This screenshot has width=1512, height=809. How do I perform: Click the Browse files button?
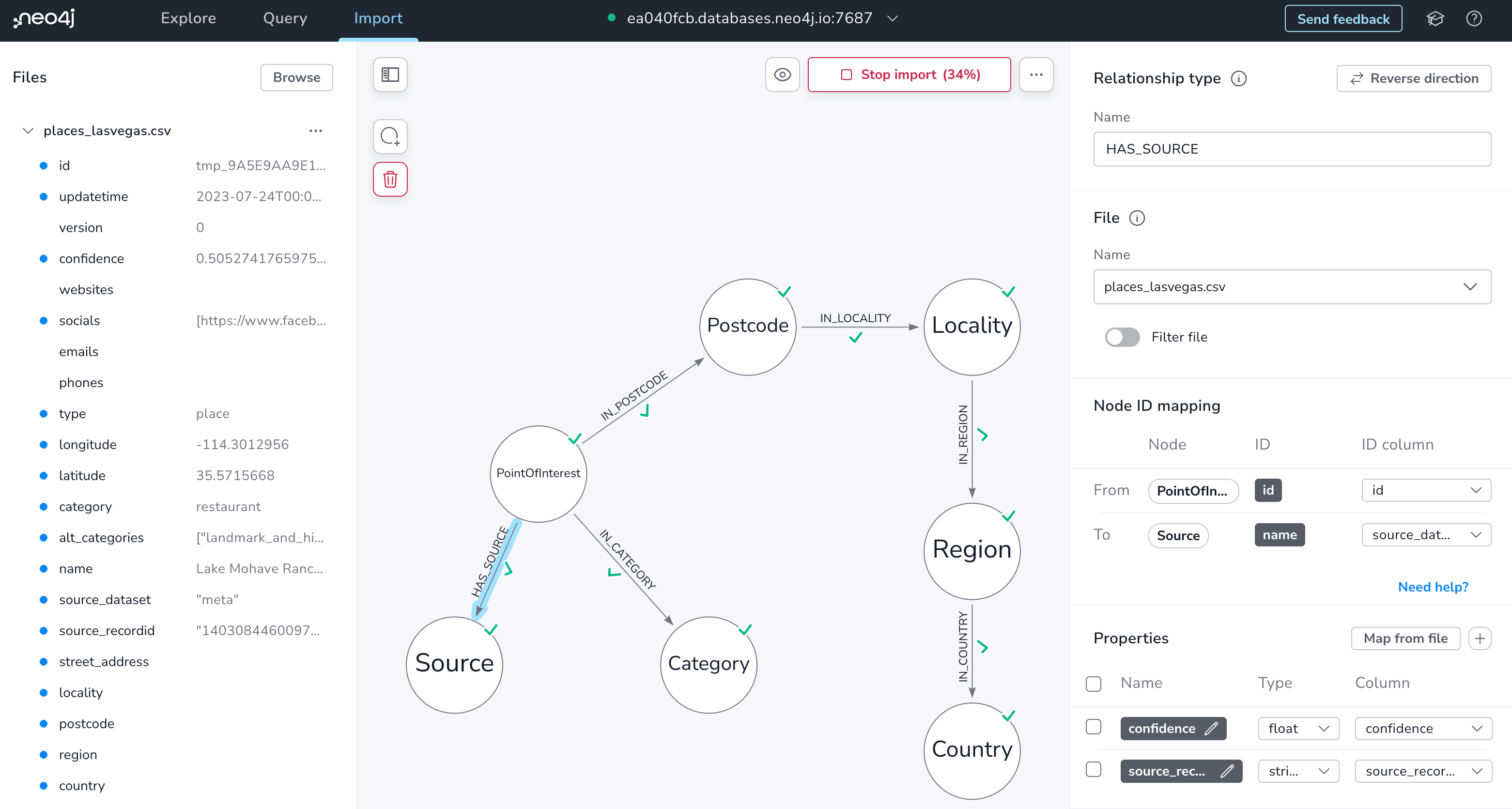tap(297, 78)
